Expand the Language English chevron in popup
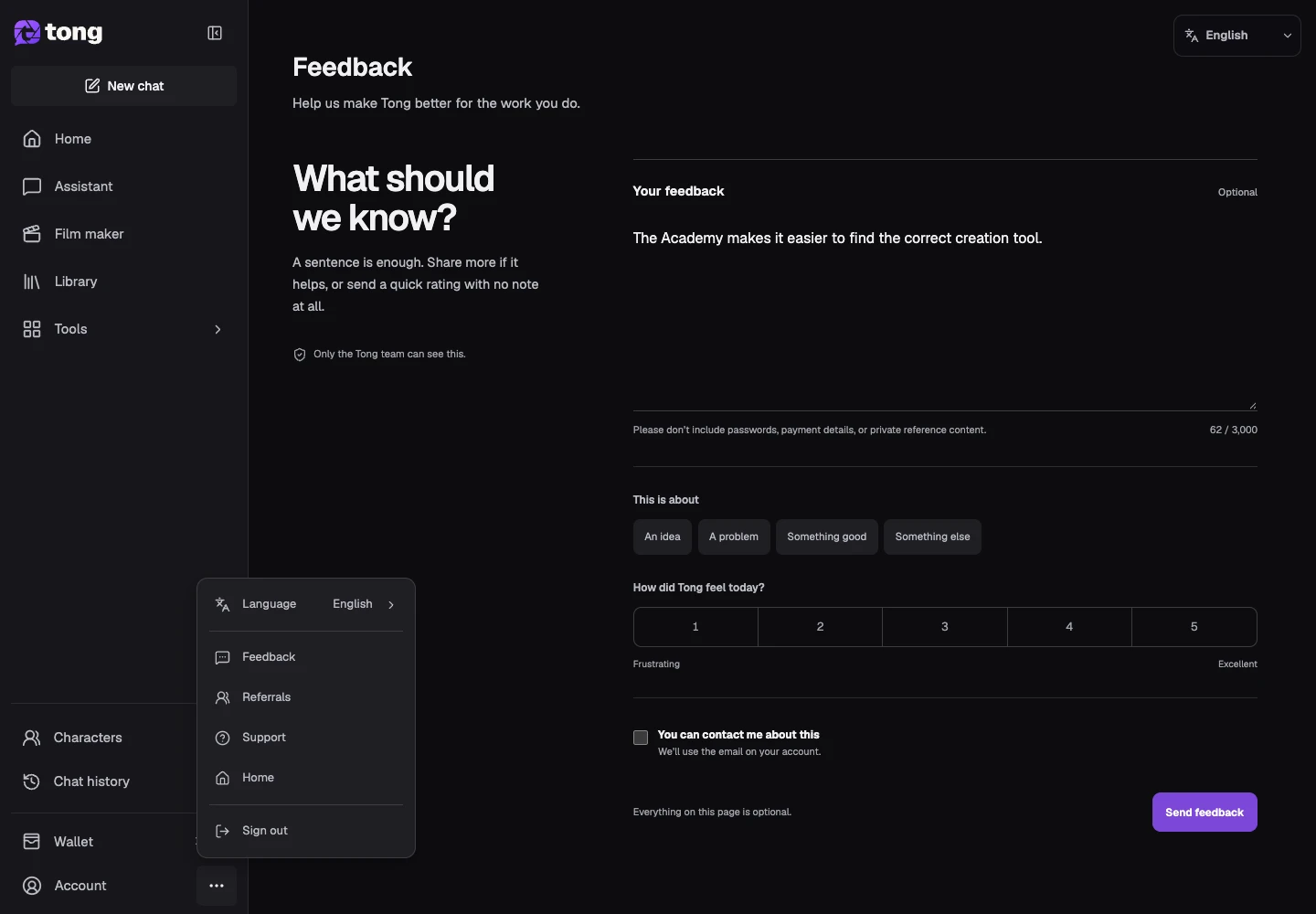 click(391, 604)
